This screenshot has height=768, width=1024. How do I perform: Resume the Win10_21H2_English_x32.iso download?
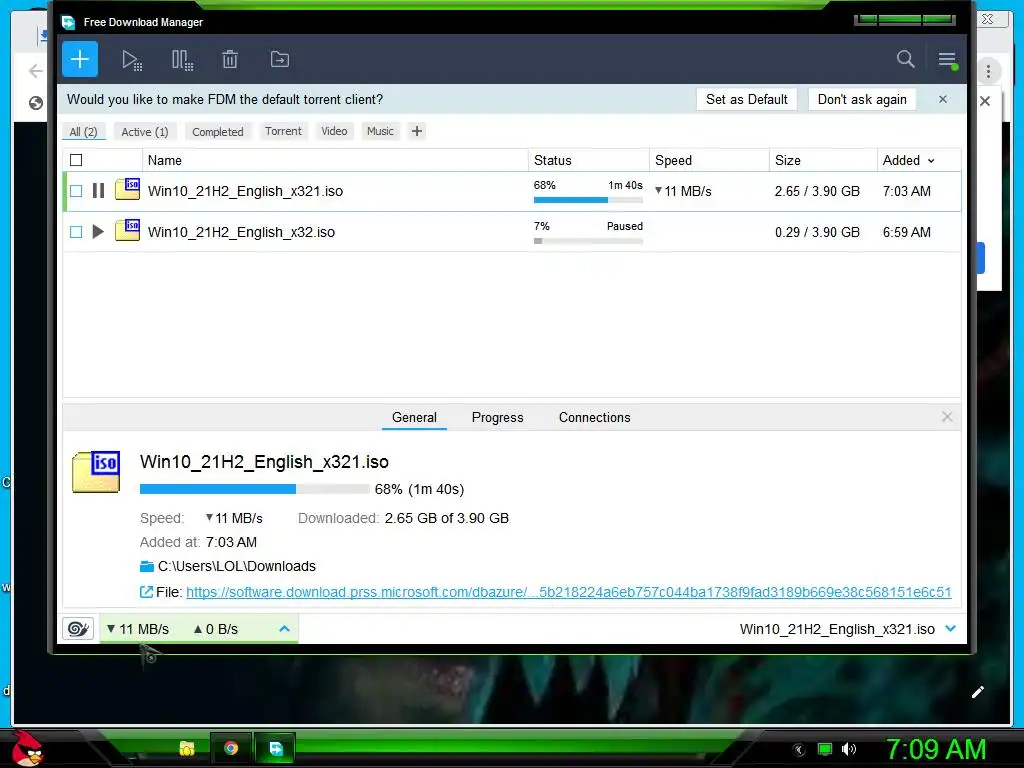pyautogui.click(x=98, y=231)
